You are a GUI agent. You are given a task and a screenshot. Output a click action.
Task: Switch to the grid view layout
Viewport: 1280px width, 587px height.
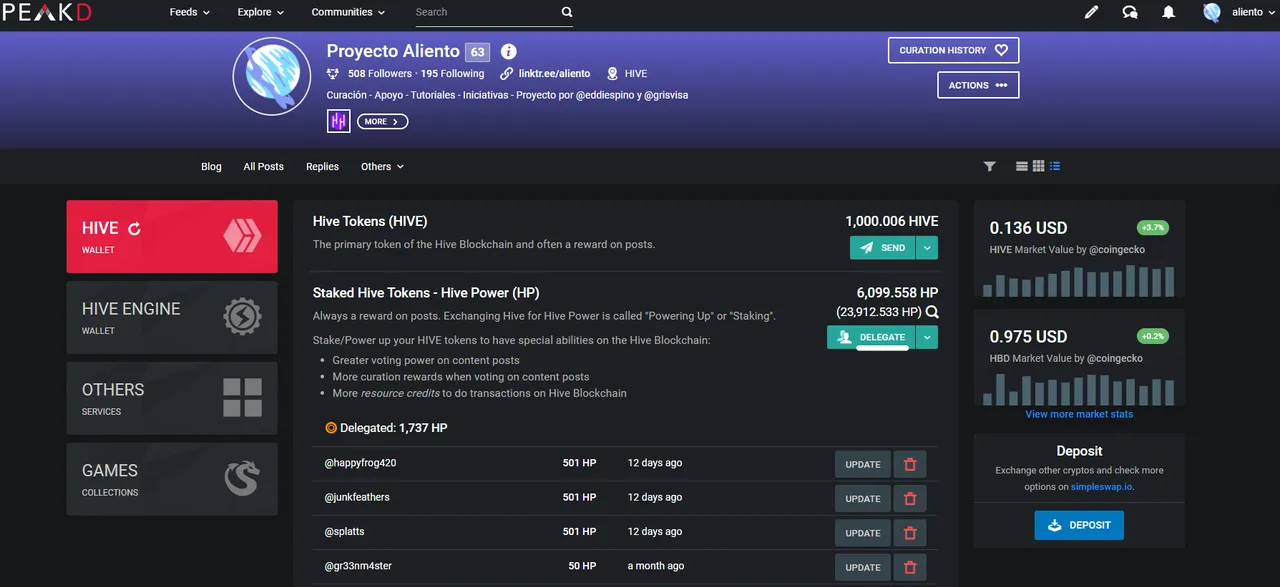1038,166
